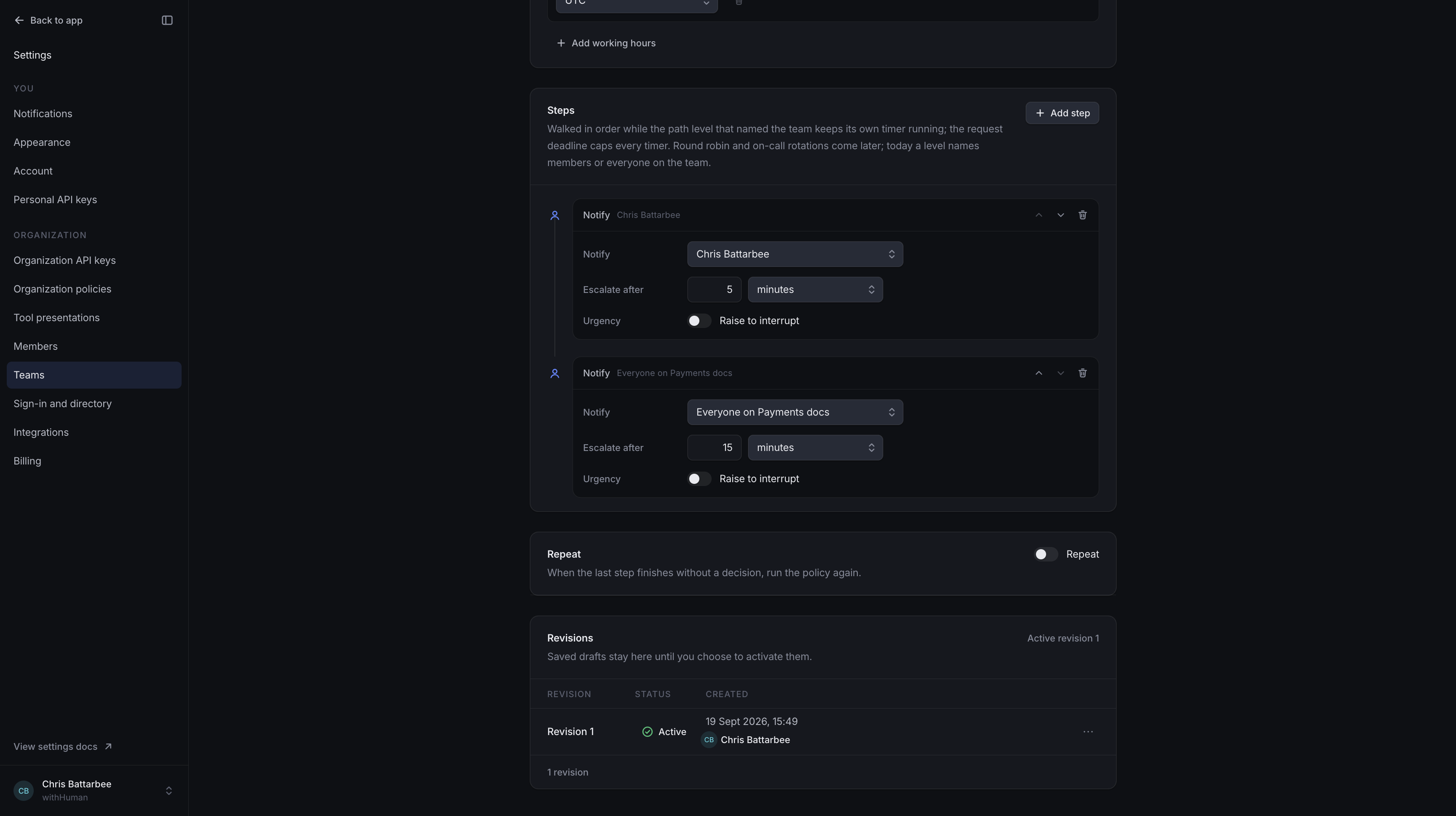Move Chris Battarbee step up

(x=1038, y=215)
